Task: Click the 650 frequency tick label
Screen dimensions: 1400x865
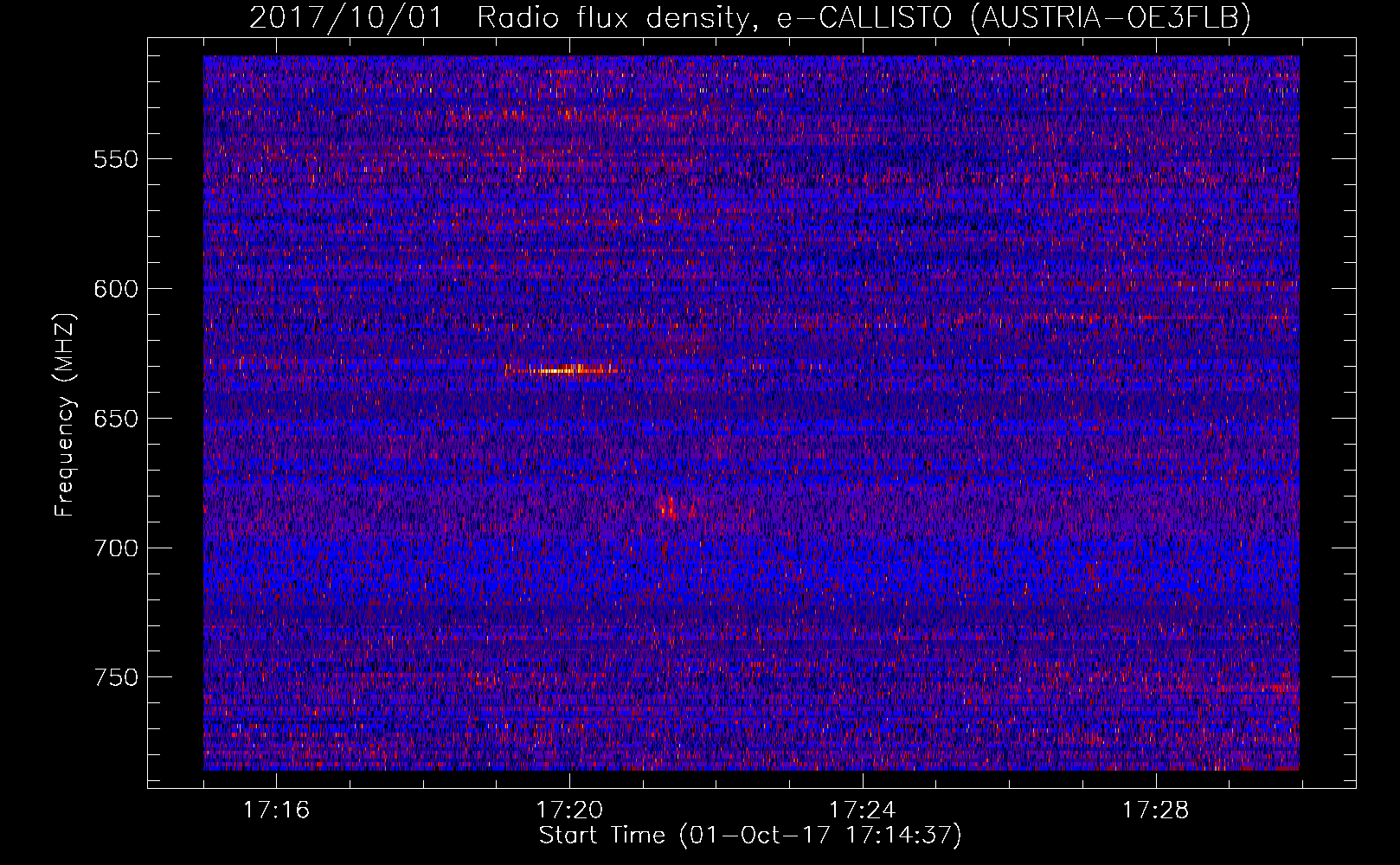Action: [116, 419]
